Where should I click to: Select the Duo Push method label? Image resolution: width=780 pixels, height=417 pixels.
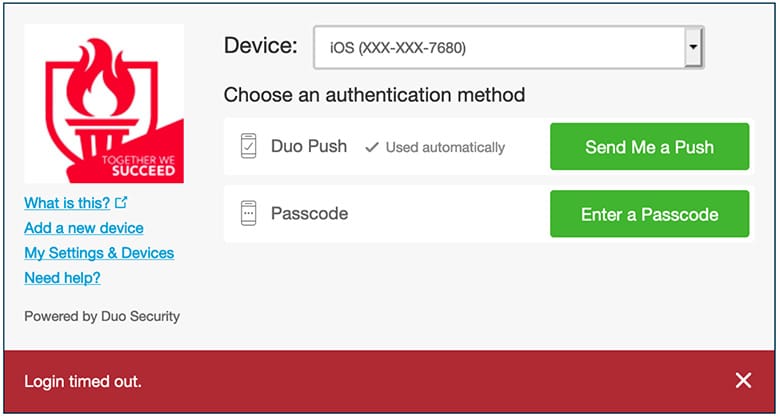(309, 146)
